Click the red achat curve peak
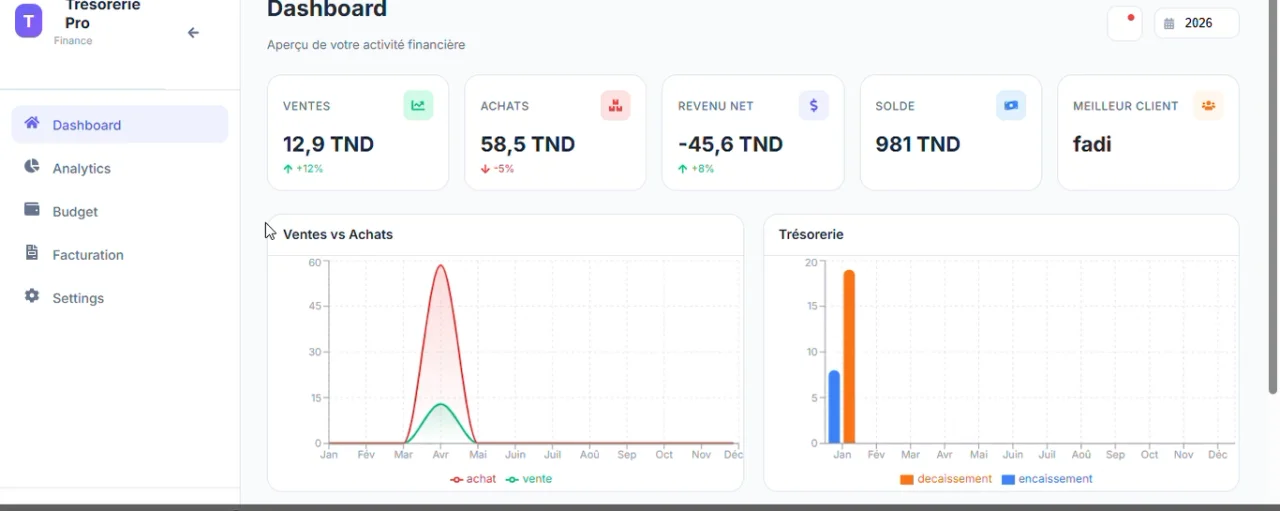 click(x=440, y=265)
